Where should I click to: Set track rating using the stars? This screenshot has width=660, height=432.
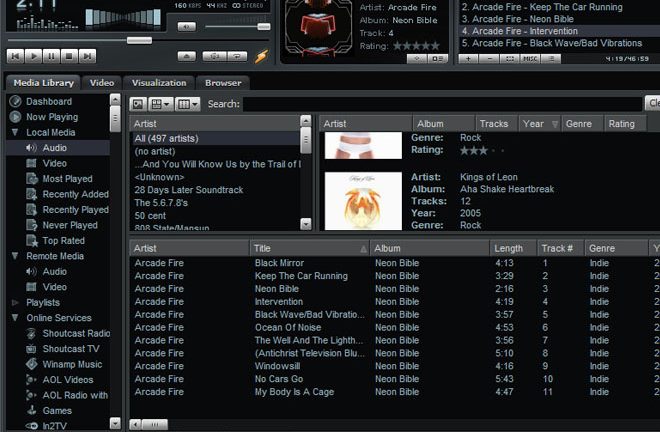point(416,46)
